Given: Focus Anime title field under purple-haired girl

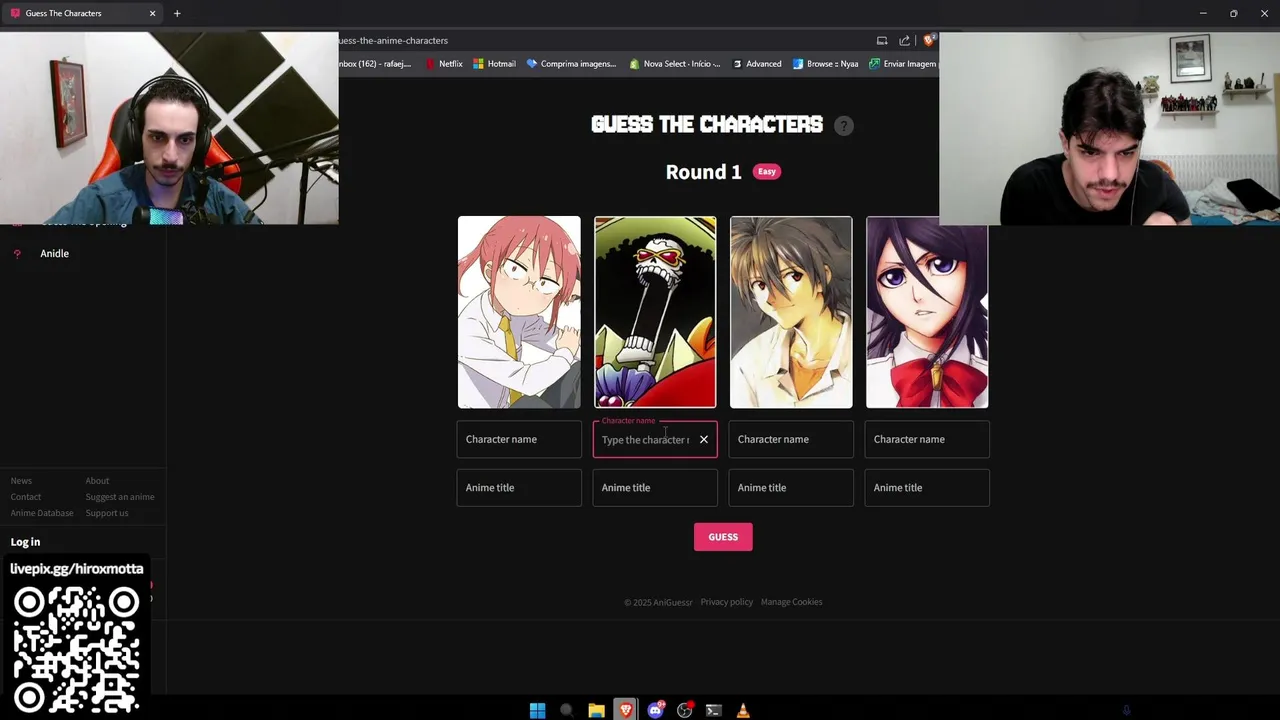Looking at the screenshot, I should [x=927, y=488].
